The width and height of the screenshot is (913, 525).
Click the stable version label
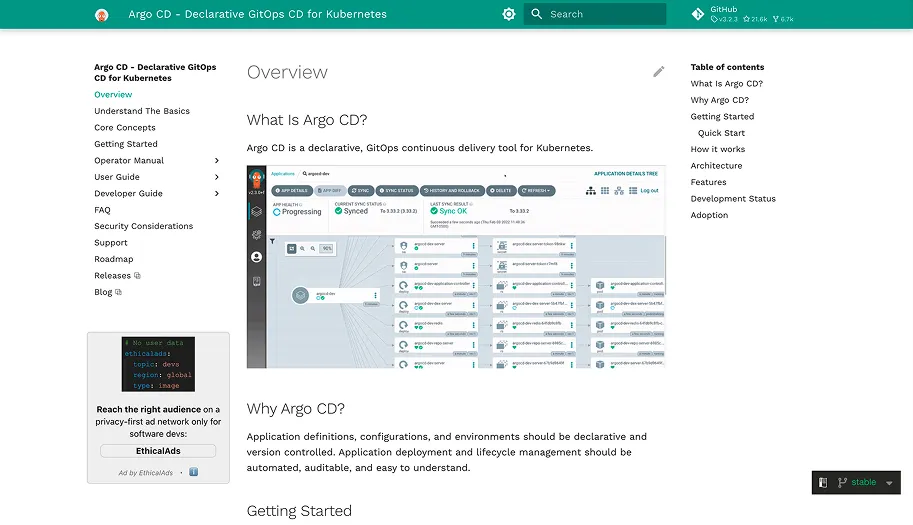pyautogui.click(x=864, y=482)
